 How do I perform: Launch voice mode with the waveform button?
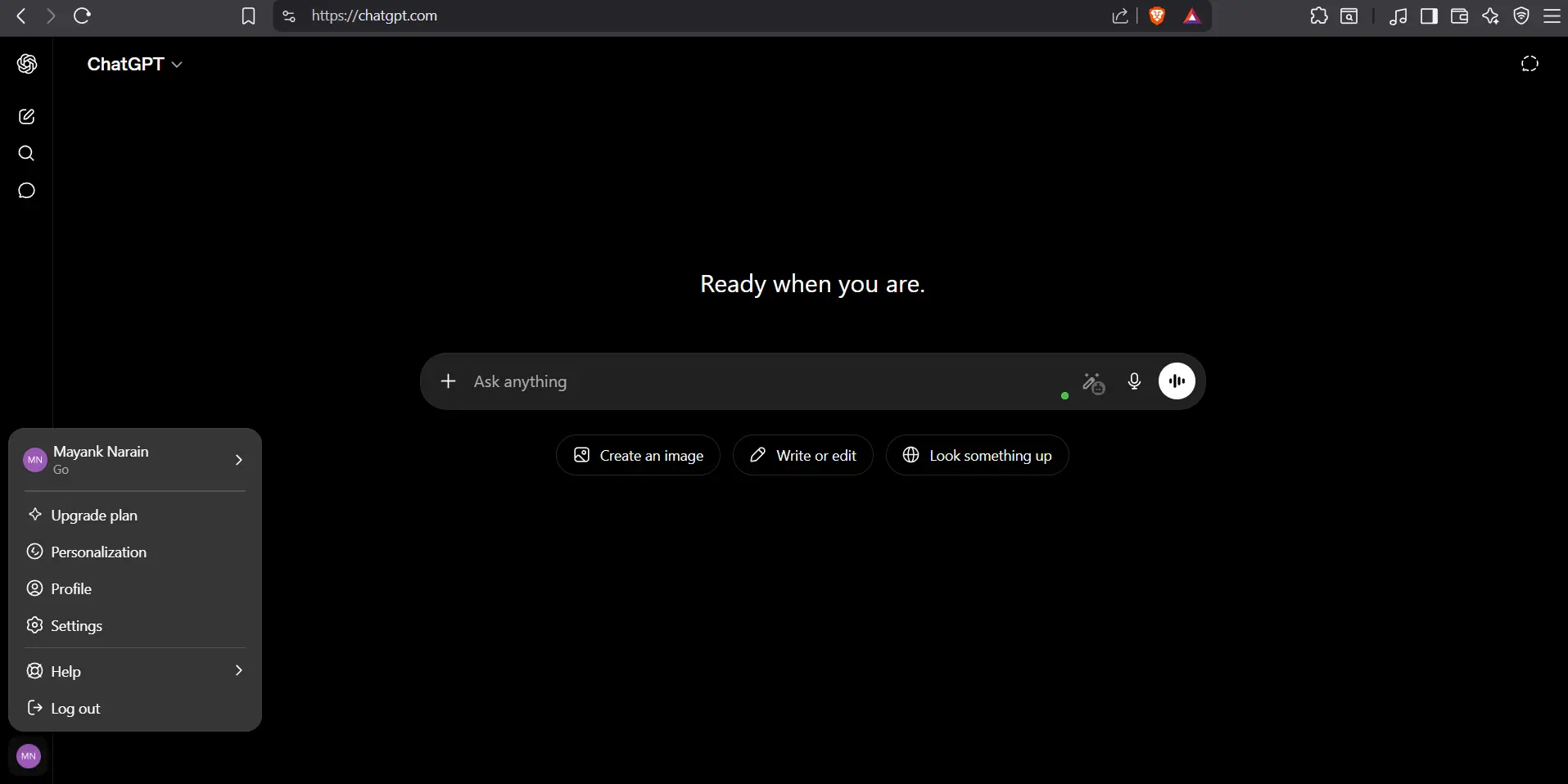1177,381
